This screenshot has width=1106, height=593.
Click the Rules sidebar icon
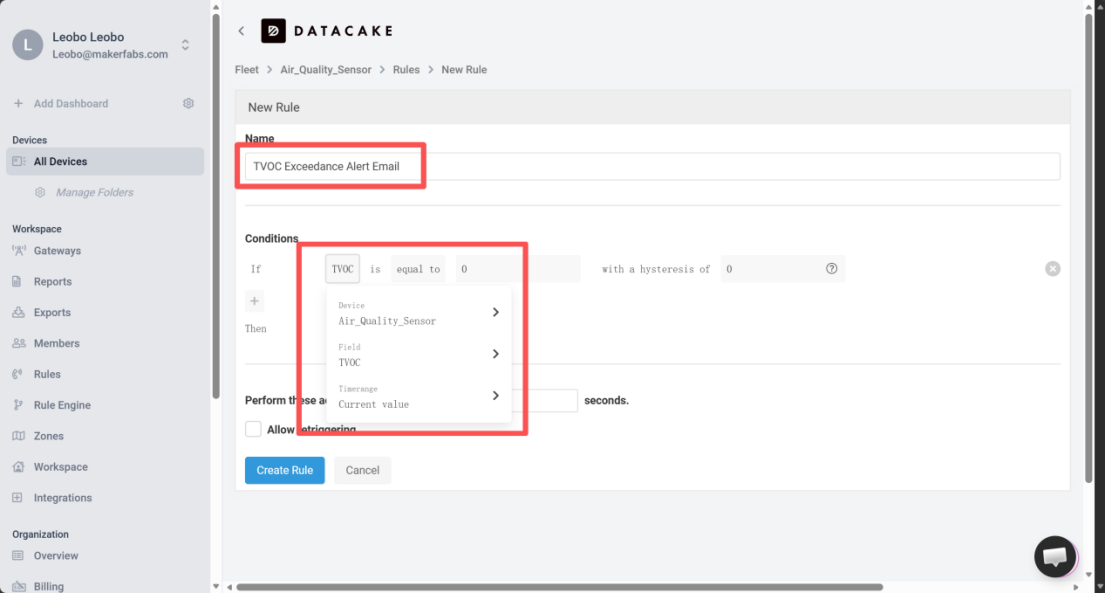tap(18, 374)
